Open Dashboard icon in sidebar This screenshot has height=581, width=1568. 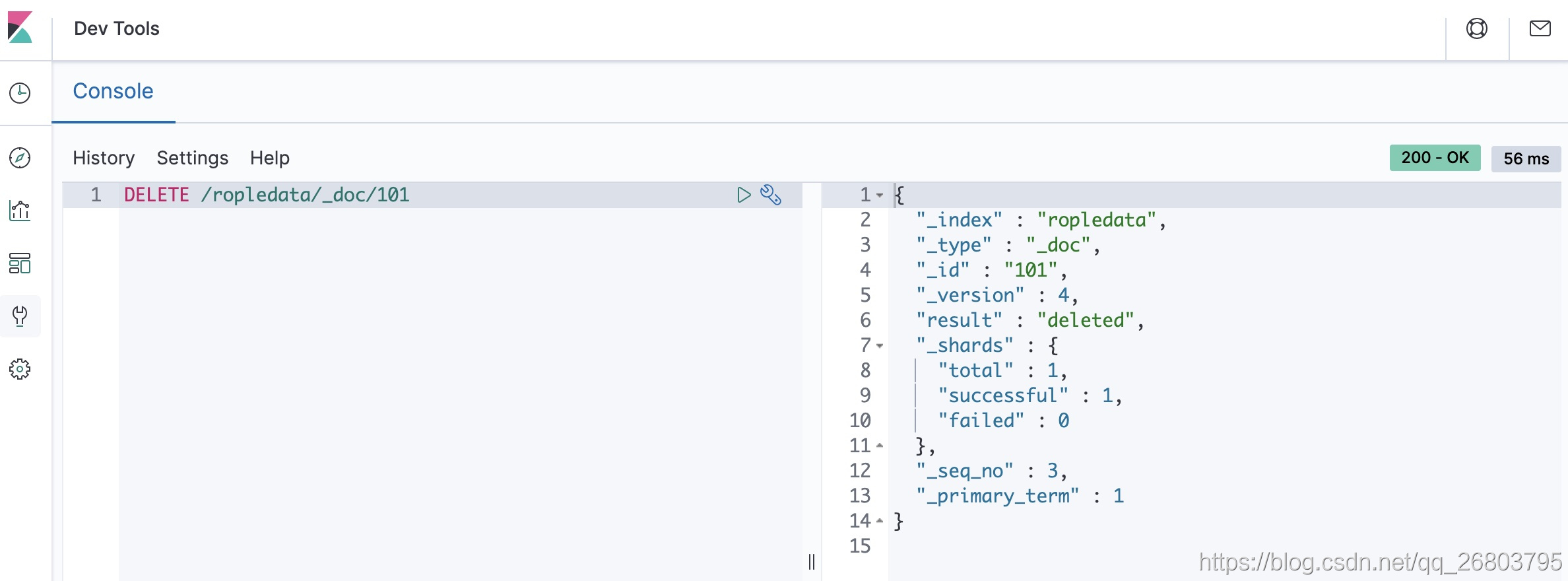coord(20,263)
